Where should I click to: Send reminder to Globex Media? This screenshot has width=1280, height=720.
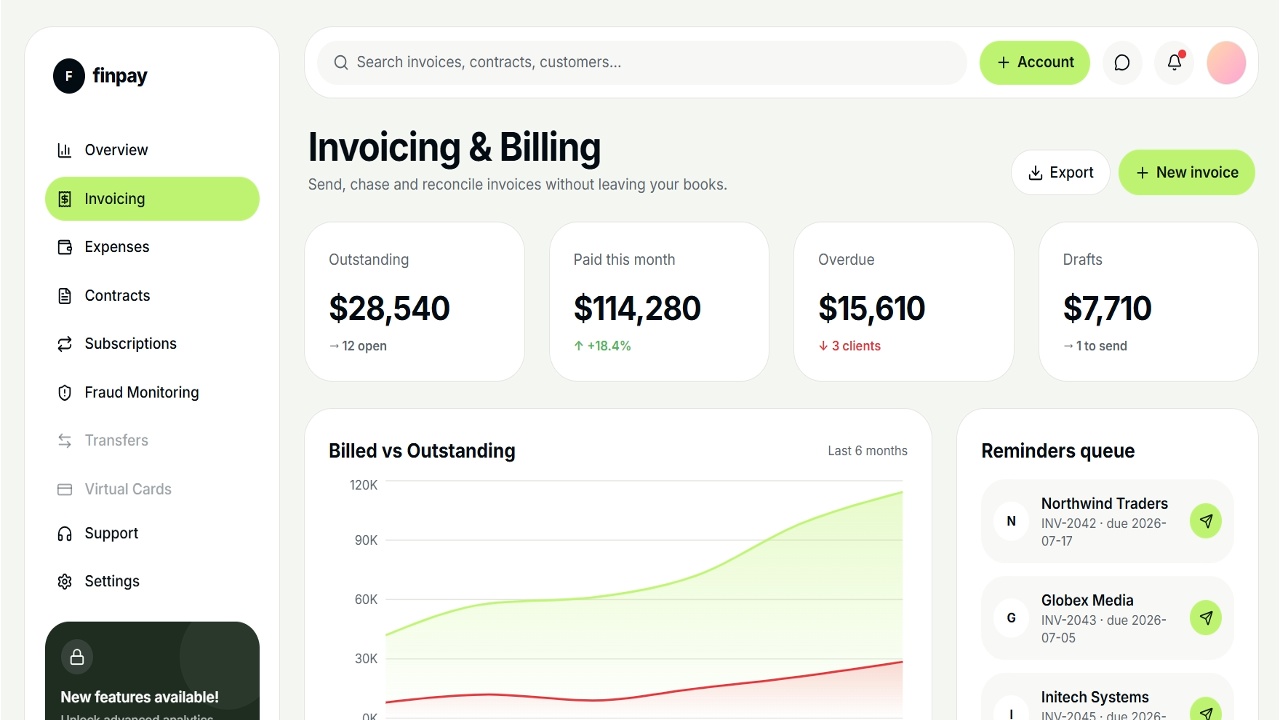[x=1206, y=618]
